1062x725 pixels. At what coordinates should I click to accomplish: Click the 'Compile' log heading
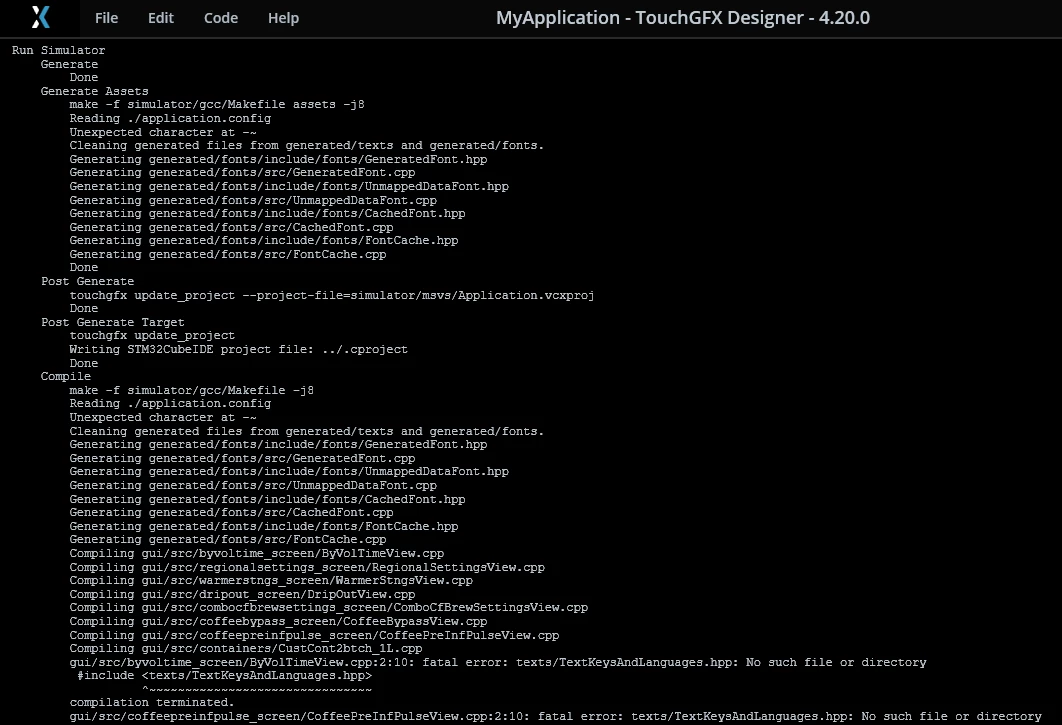coord(66,376)
